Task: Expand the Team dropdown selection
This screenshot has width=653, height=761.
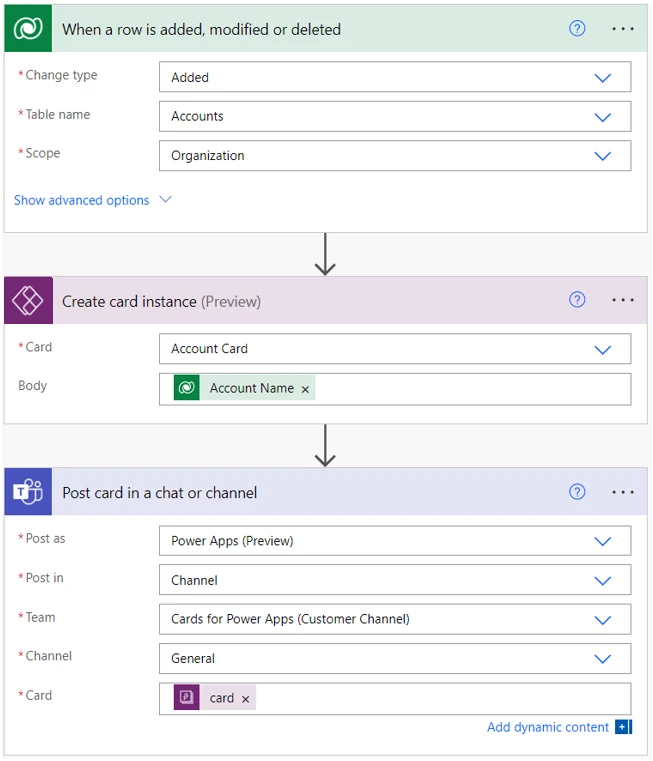Action: coord(602,620)
